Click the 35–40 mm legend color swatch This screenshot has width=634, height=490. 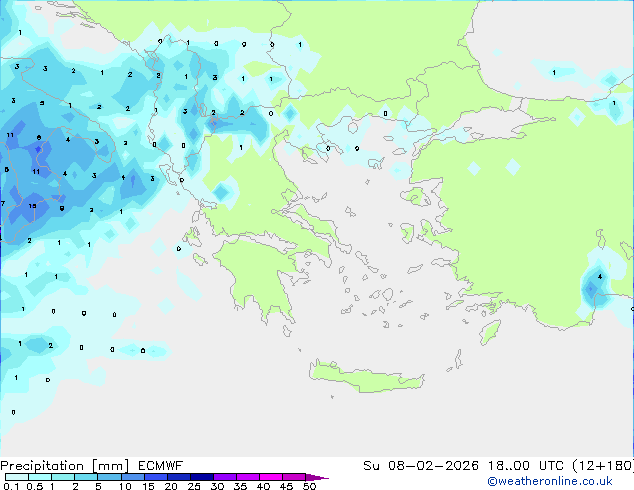click(247, 477)
